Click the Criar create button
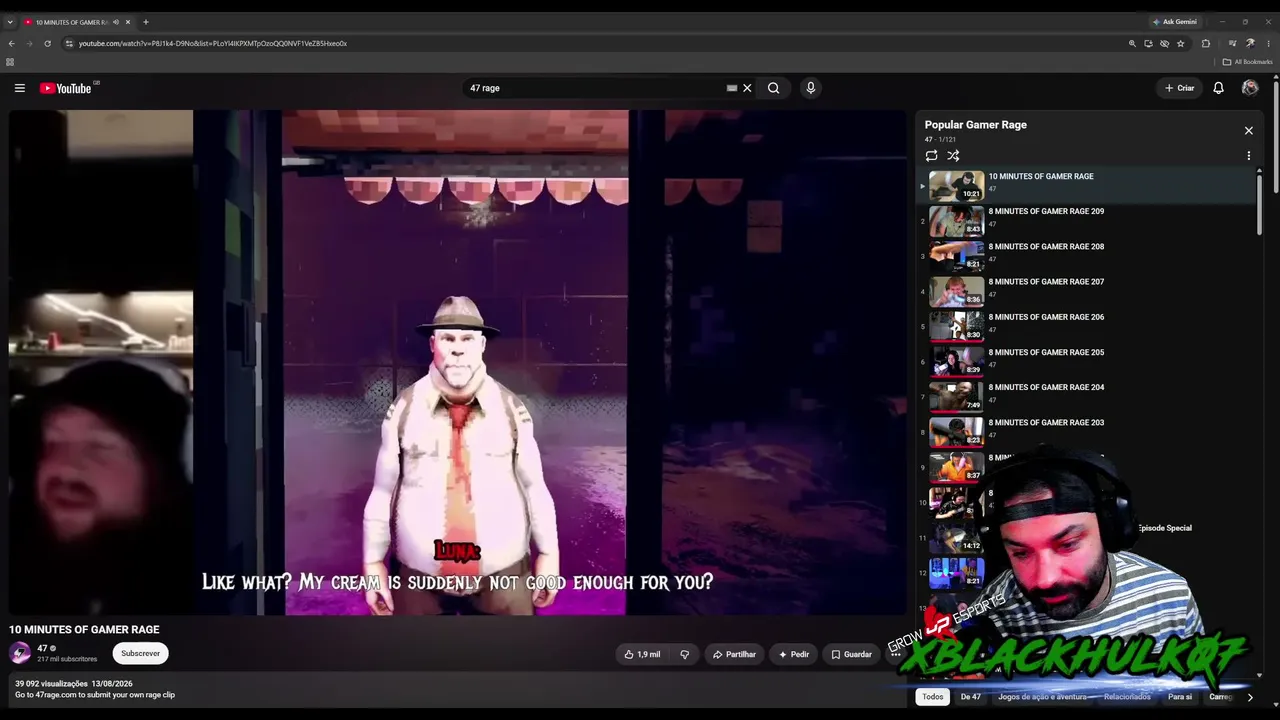This screenshot has height=720, width=1280. [x=1180, y=88]
